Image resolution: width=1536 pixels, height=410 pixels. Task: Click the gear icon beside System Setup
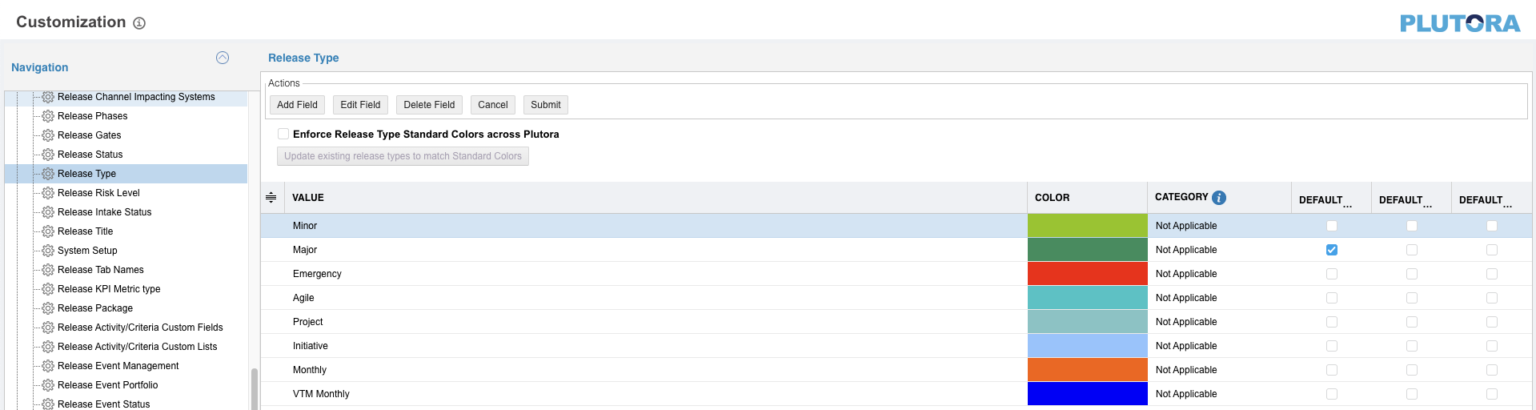tap(47, 251)
